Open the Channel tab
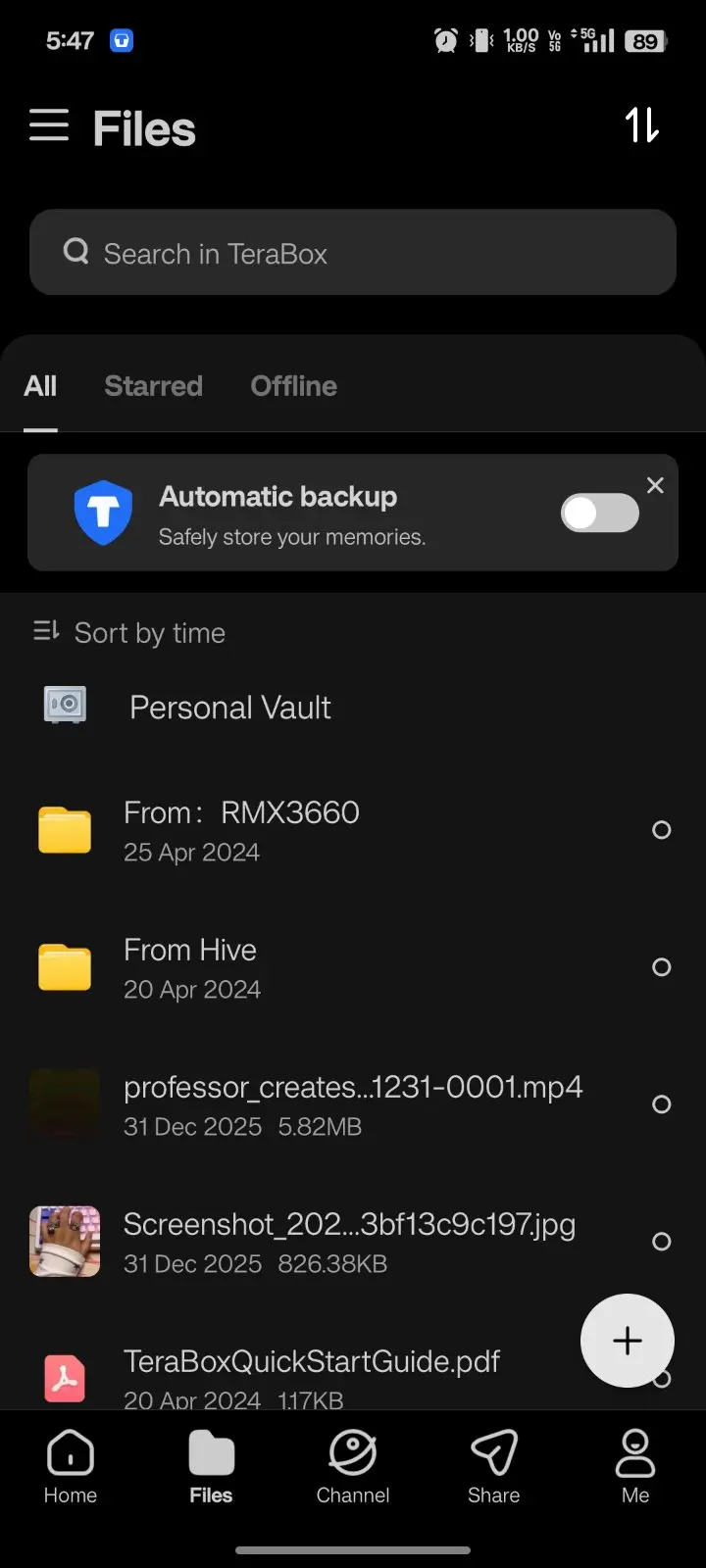The image size is (706, 1568). [353, 1467]
